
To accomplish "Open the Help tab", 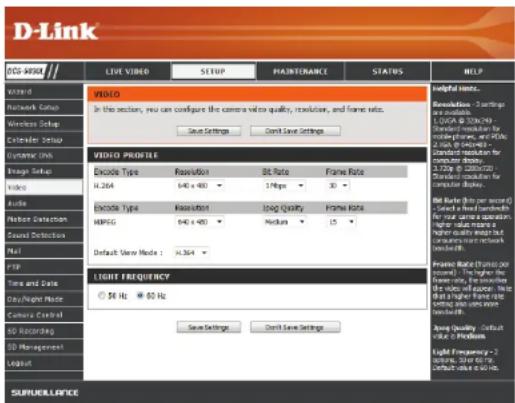I will (473, 71).
